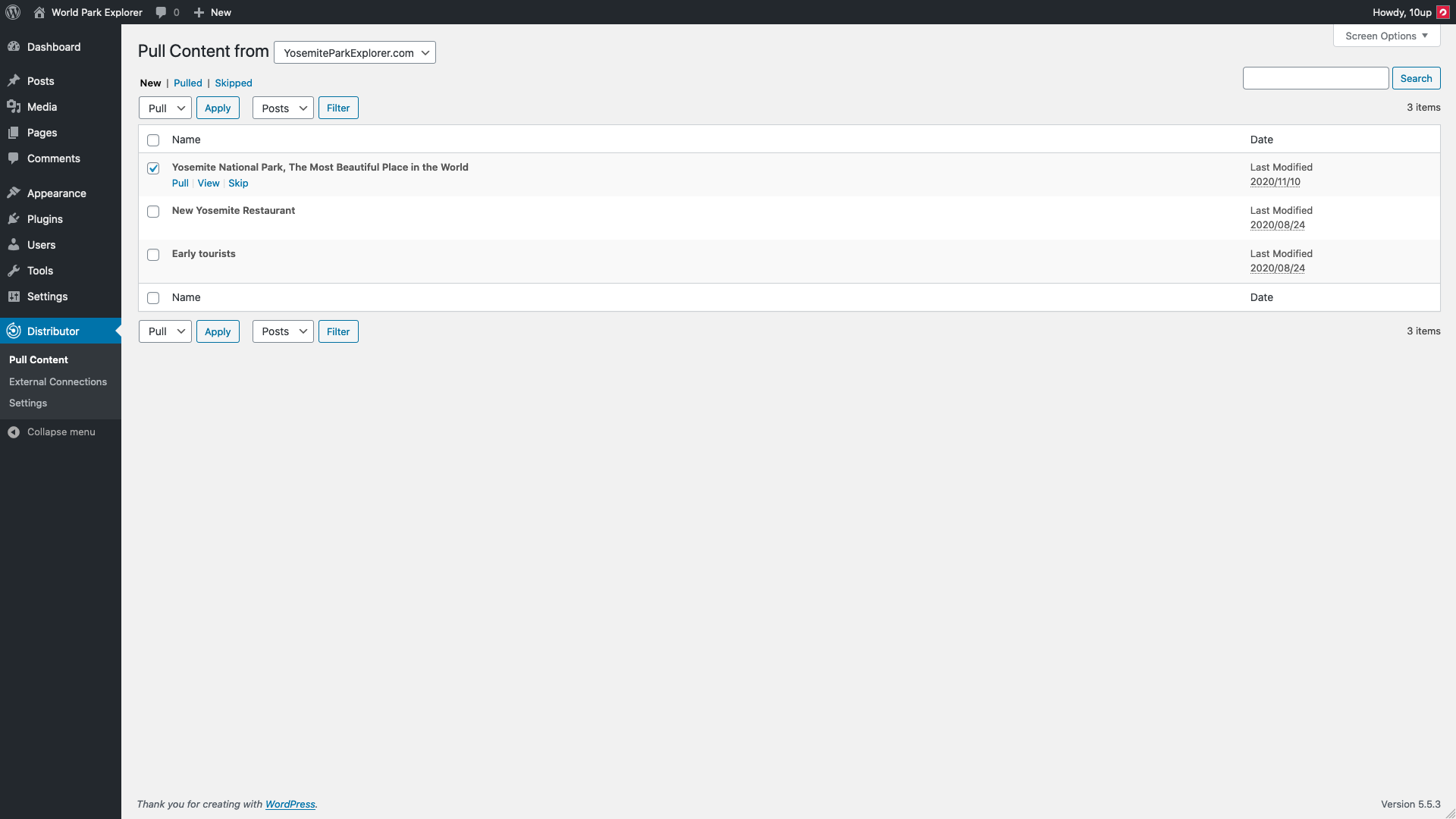Uncheck the Yosemite National Park post checkbox

pos(153,168)
